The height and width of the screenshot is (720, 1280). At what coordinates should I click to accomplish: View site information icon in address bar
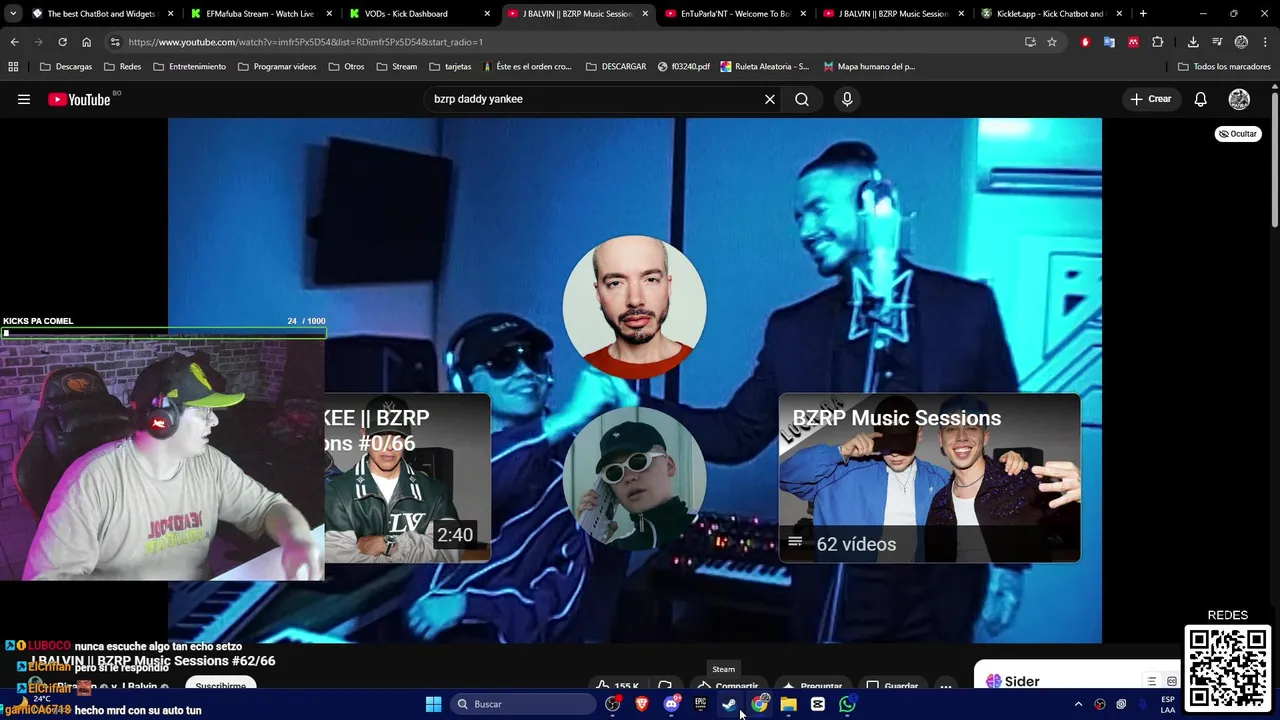pos(115,42)
